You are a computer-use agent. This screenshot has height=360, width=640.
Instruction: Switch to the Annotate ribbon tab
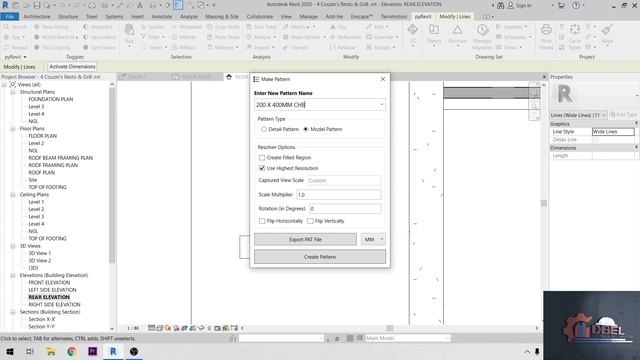162,17
